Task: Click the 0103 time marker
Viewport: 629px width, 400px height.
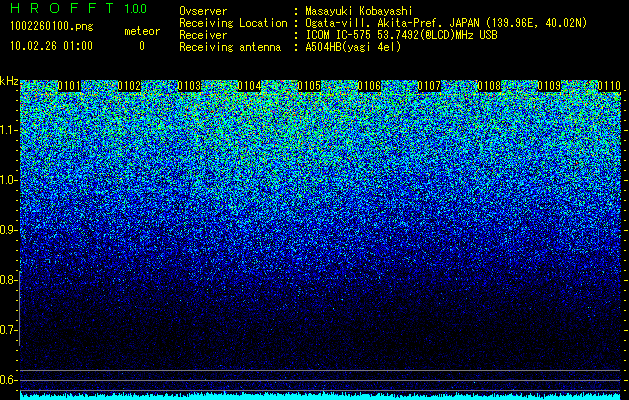Action: [x=189, y=86]
